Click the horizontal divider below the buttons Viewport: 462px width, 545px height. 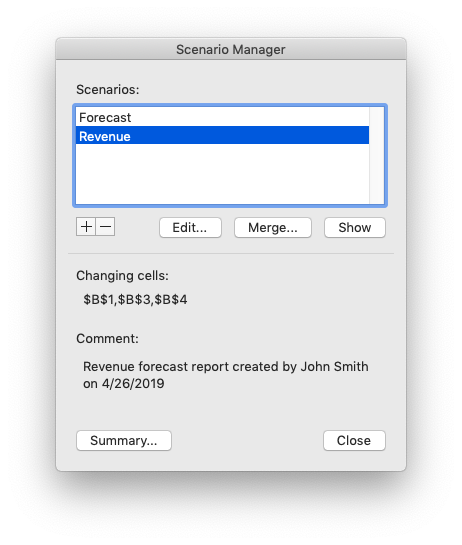point(231,254)
